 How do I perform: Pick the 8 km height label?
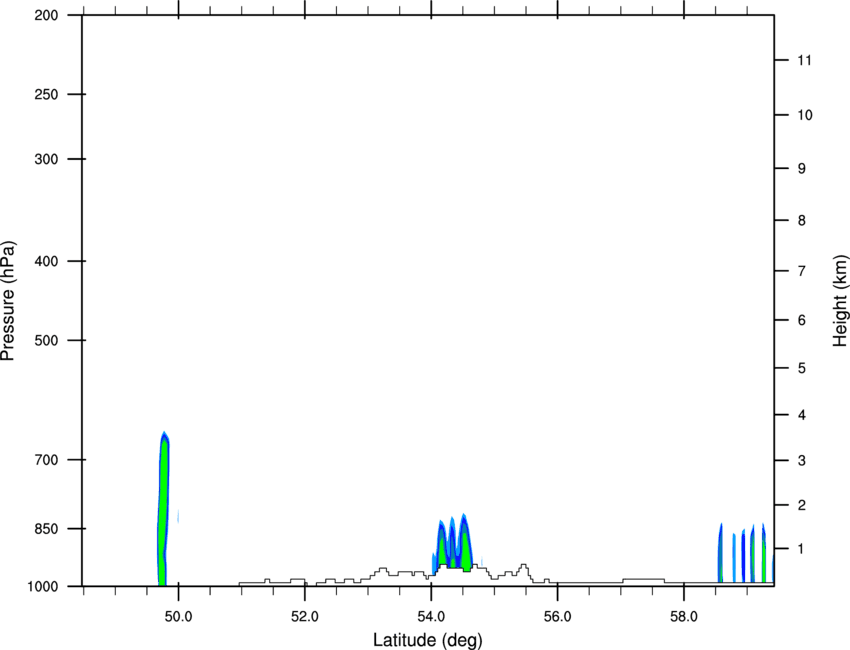pyautogui.click(x=802, y=221)
